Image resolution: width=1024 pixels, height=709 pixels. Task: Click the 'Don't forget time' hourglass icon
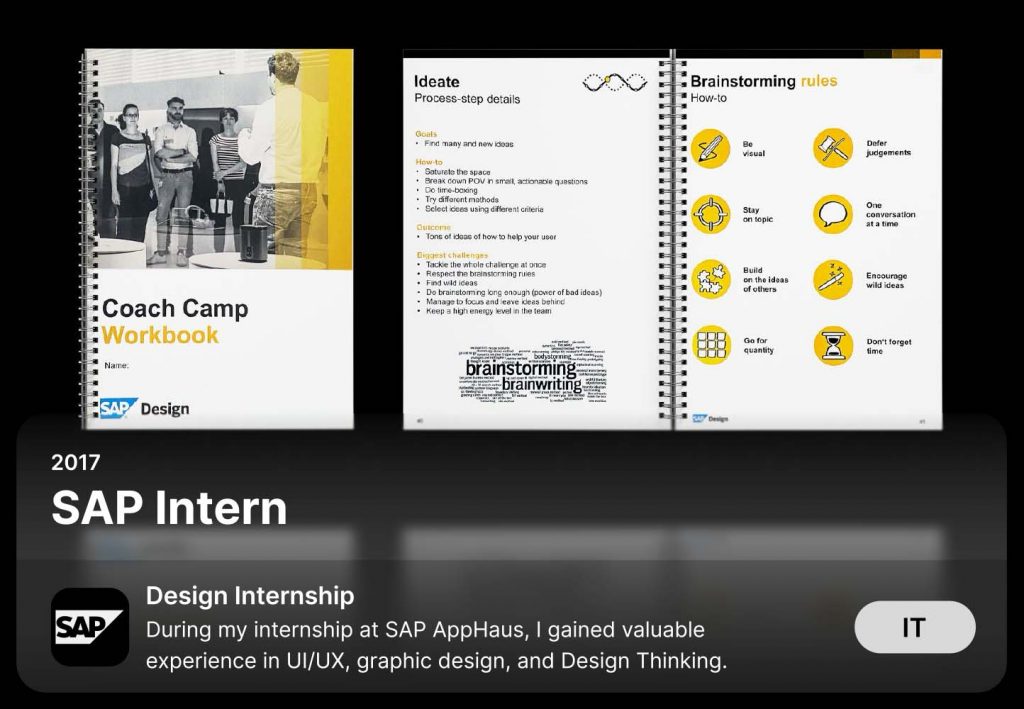pyautogui.click(x=833, y=345)
